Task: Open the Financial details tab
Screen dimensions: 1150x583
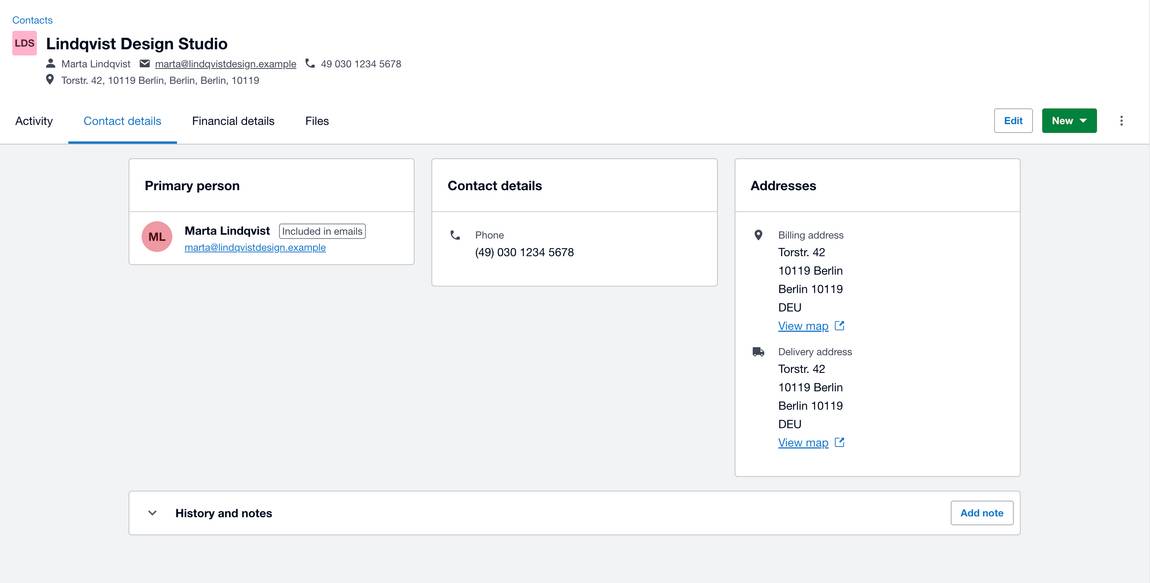Action: point(233,121)
